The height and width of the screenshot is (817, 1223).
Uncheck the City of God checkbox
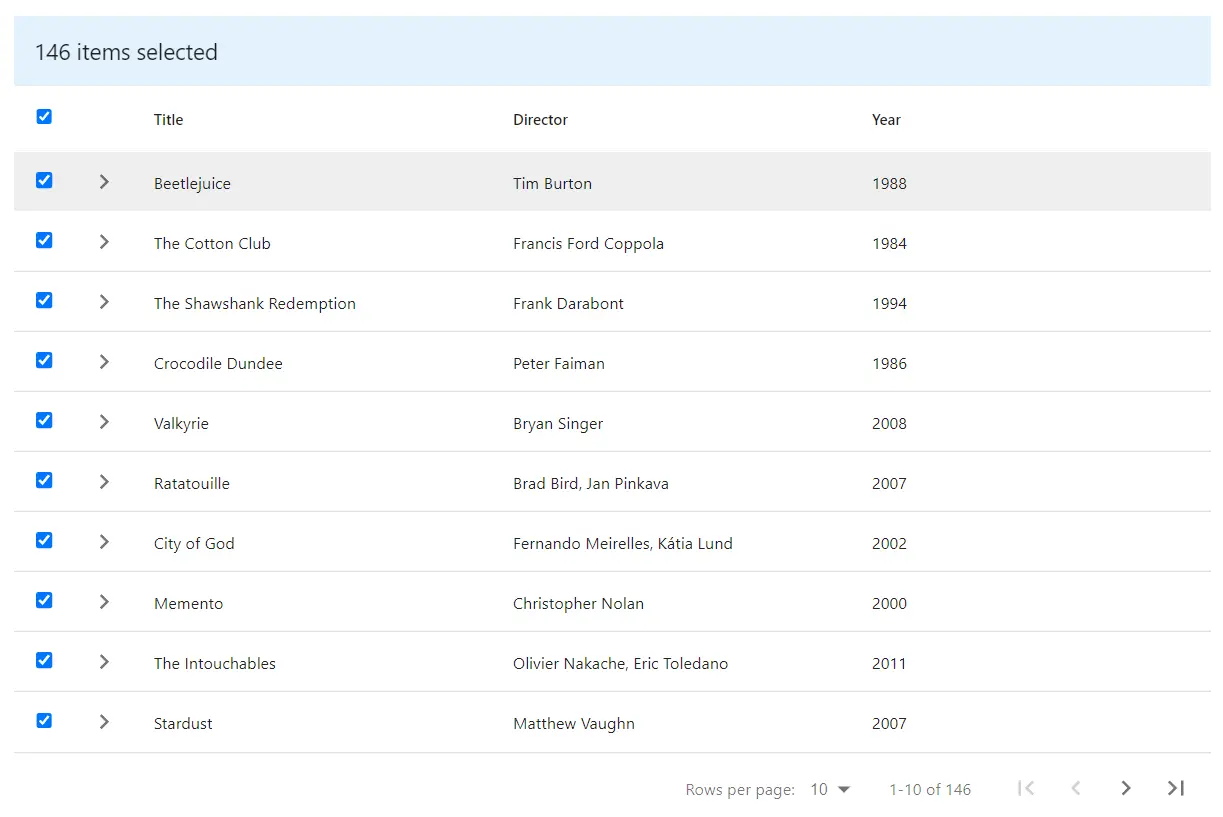click(x=44, y=540)
